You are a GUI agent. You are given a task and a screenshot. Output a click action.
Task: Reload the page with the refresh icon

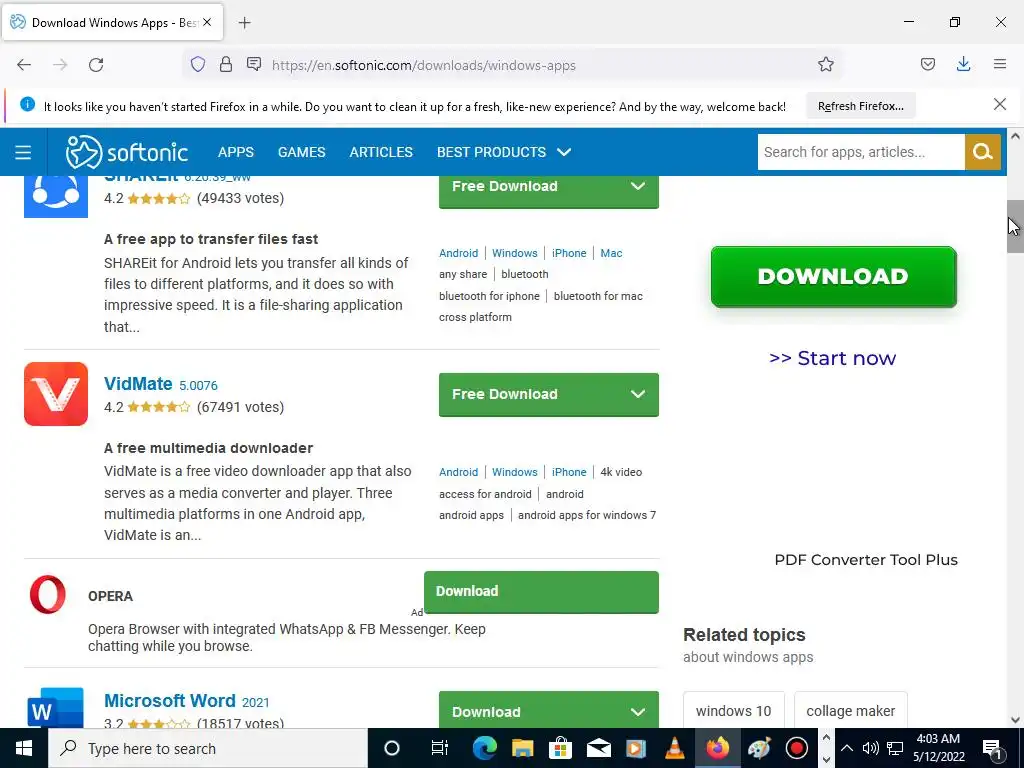tap(96, 65)
